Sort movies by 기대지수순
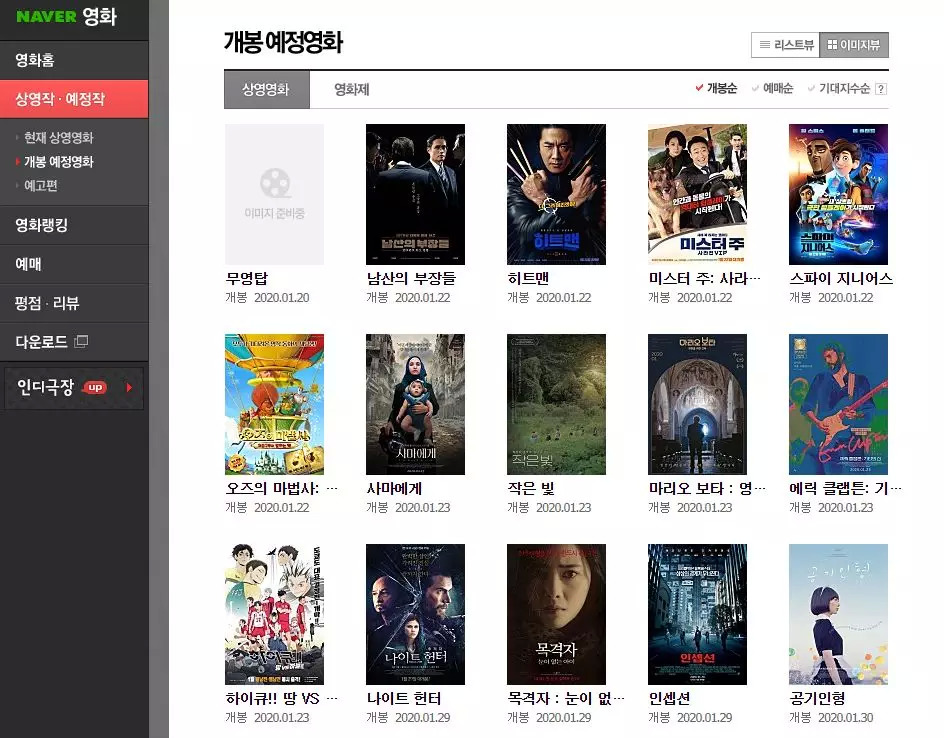This screenshot has height=738, width=944. (839, 88)
